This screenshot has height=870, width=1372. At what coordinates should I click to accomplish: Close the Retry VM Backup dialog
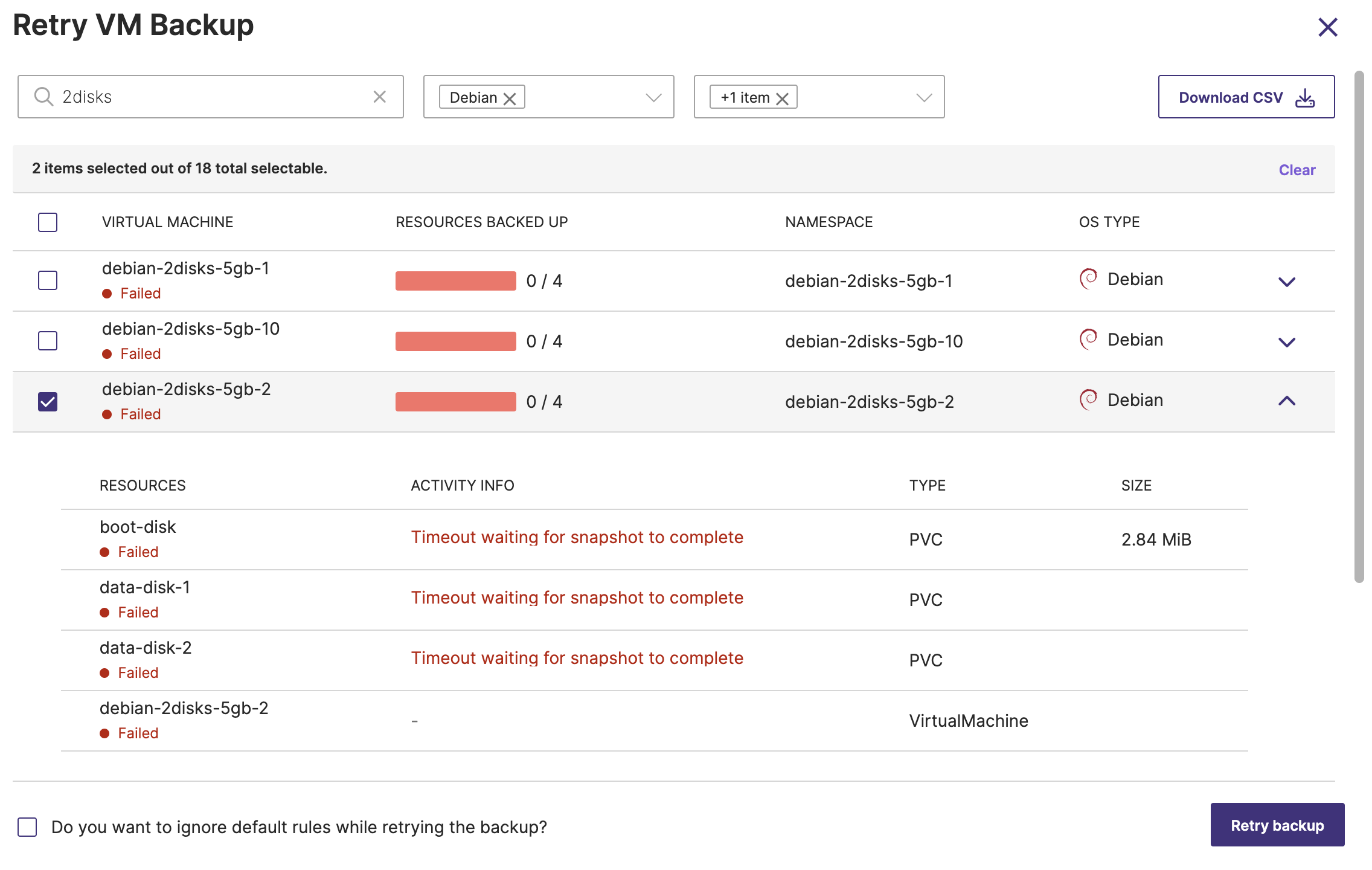(1327, 27)
